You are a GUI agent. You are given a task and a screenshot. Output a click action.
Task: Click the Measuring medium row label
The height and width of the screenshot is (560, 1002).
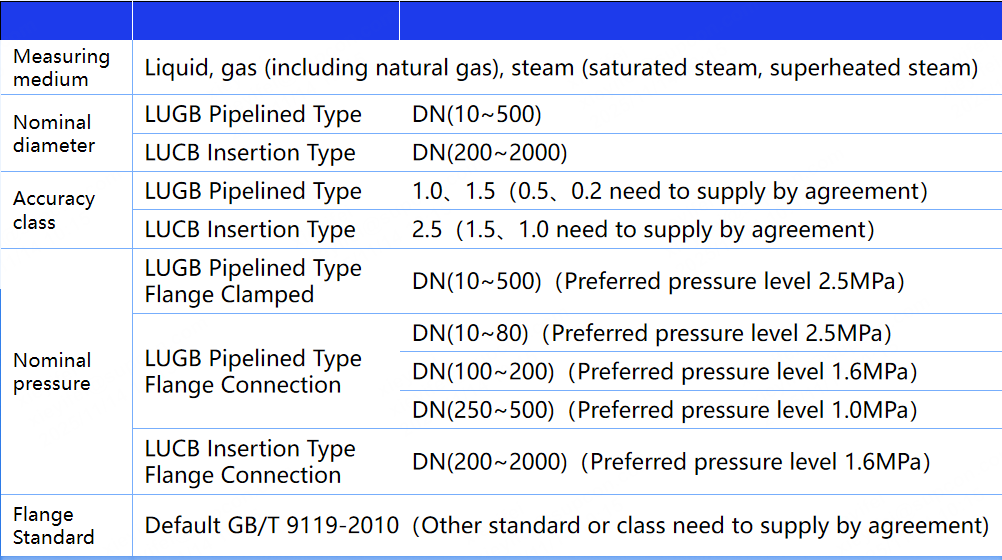tap(60, 68)
